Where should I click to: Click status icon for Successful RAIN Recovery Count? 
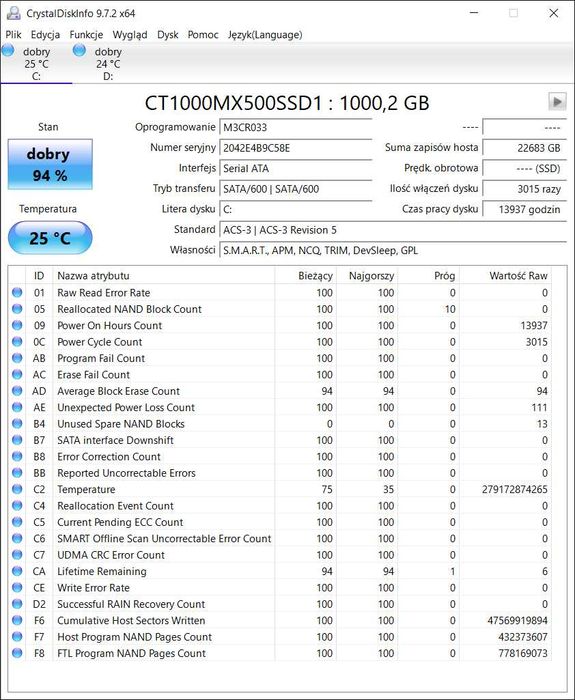(x=17, y=604)
